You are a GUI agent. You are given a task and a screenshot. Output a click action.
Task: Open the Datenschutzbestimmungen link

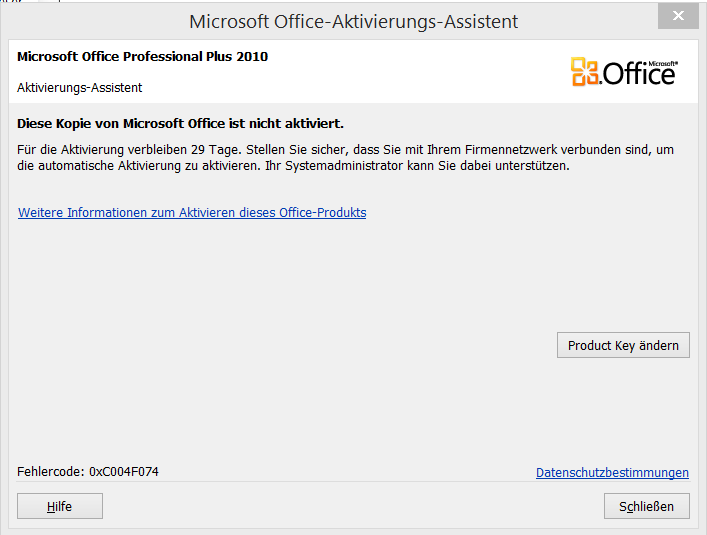[x=612, y=472]
